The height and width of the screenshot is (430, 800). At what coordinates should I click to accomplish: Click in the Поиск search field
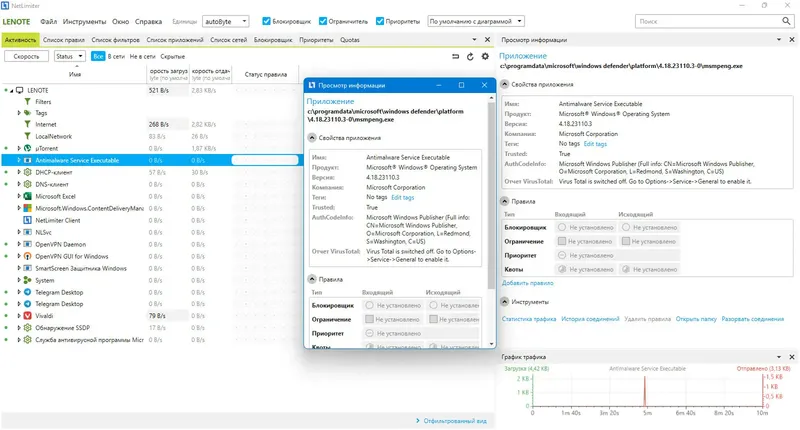pos(709,21)
